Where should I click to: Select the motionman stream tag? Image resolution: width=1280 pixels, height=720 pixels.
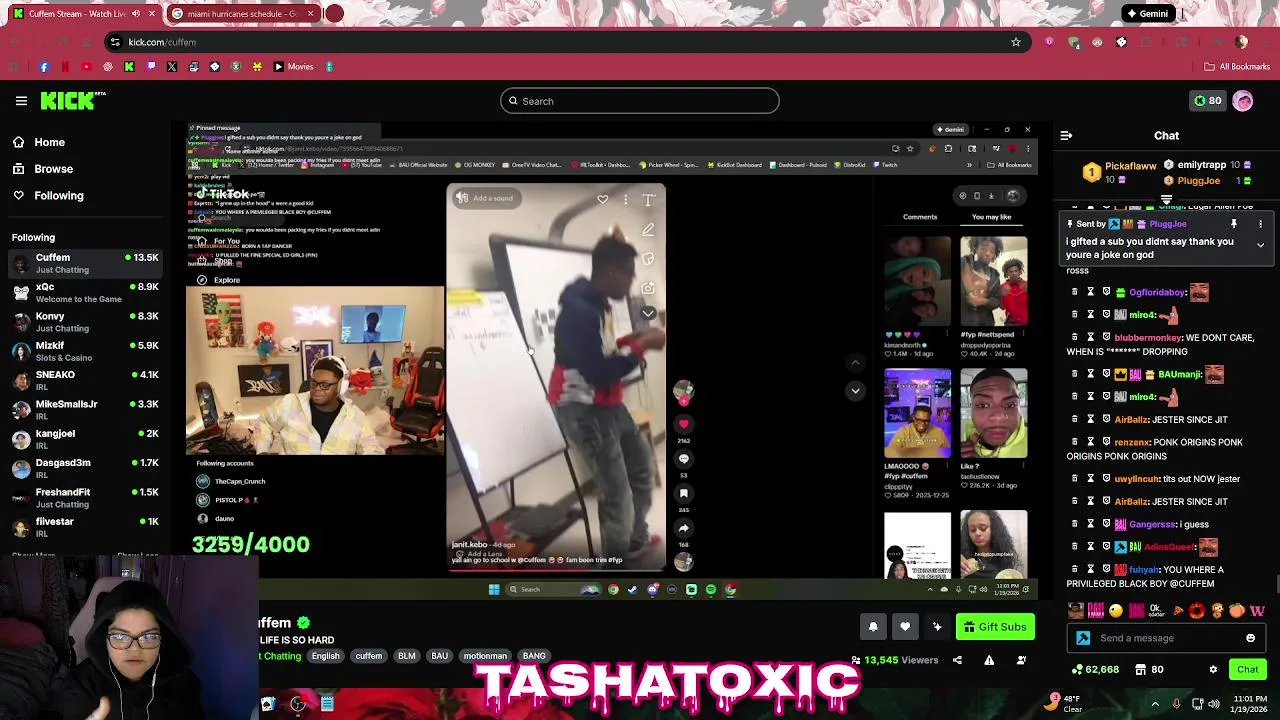pyautogui.click(x=485, y=656)
